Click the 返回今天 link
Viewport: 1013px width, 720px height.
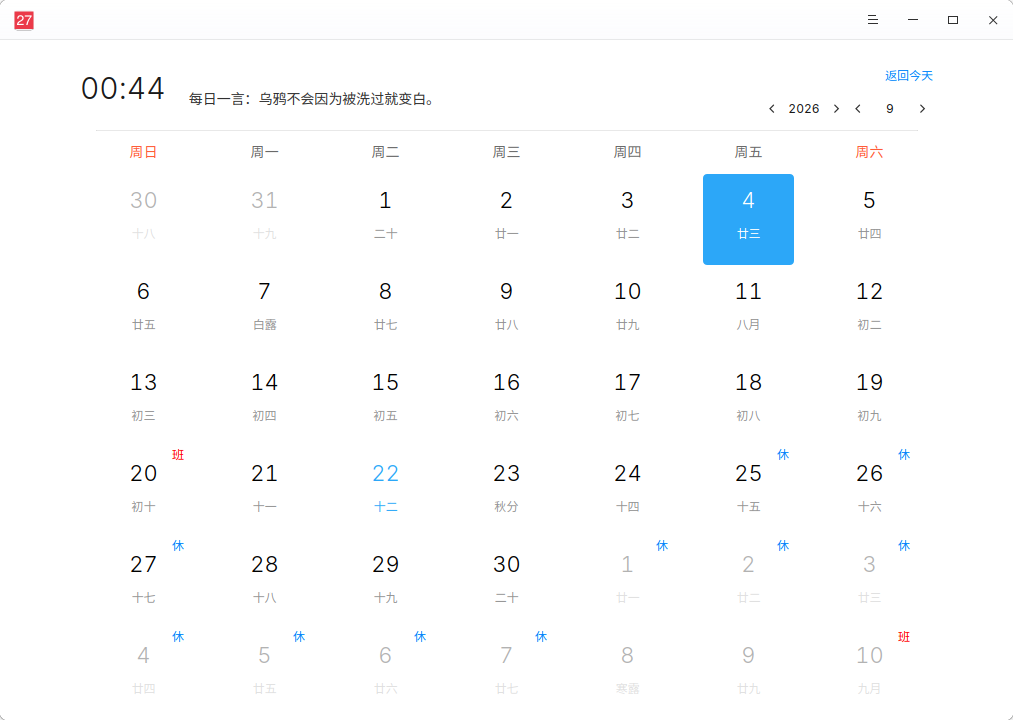point(909,76)
